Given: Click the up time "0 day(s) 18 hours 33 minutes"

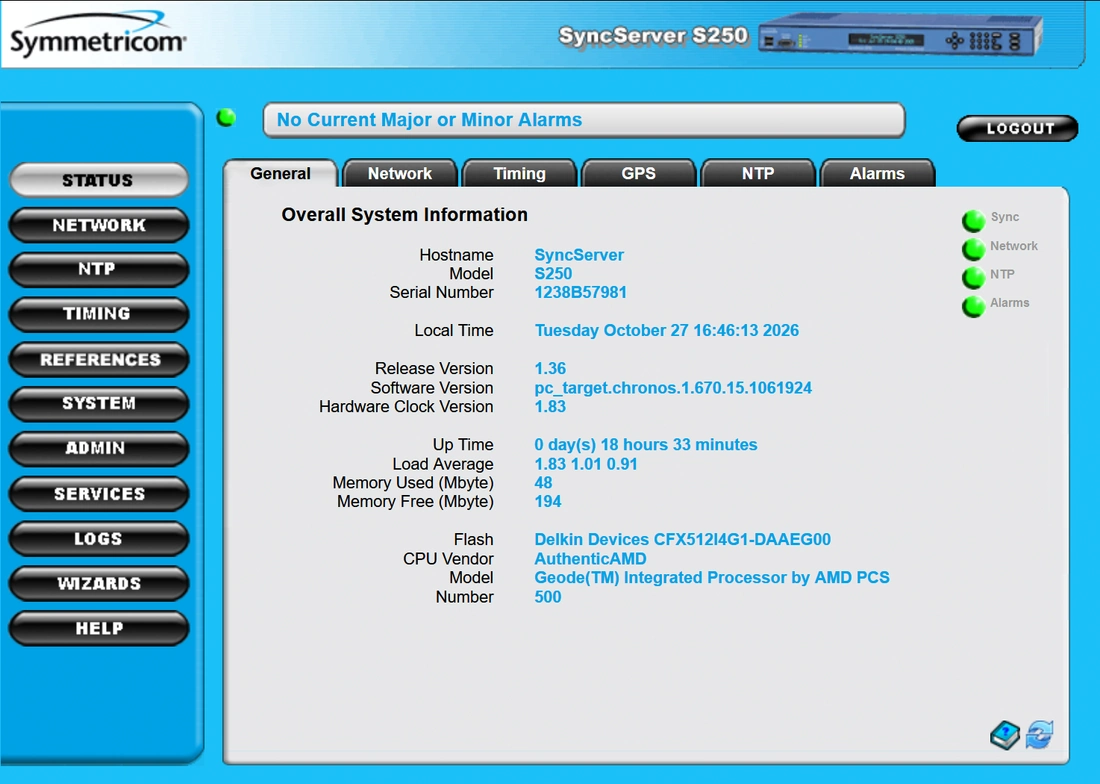Looking at the screenshot, I should click(x=645, y=445).
